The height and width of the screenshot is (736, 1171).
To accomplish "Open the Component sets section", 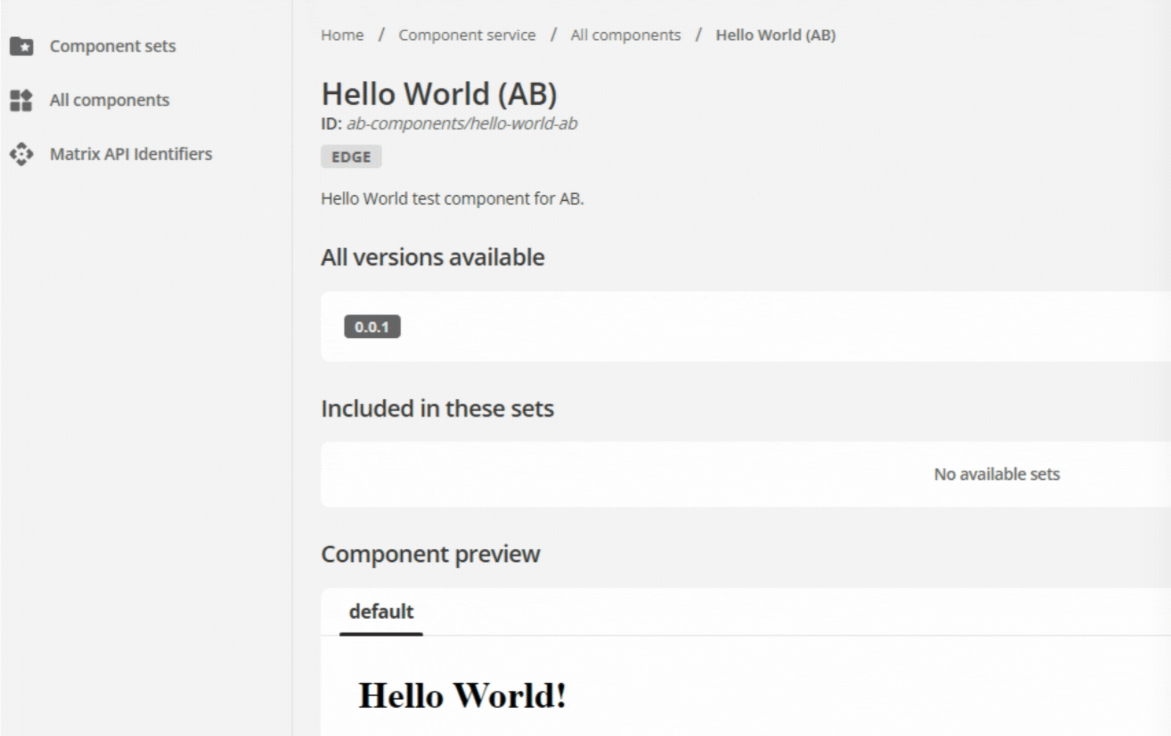I will point(111,46).
